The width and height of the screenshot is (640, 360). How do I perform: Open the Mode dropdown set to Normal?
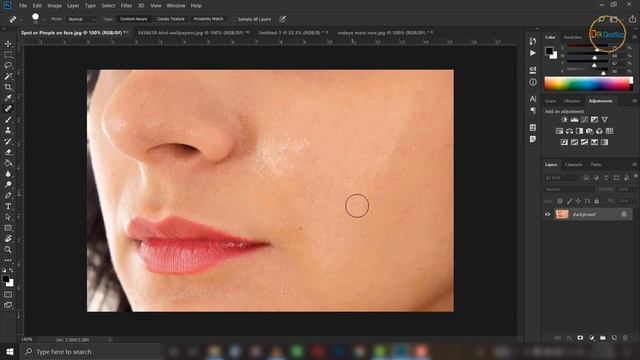point(81,19)
